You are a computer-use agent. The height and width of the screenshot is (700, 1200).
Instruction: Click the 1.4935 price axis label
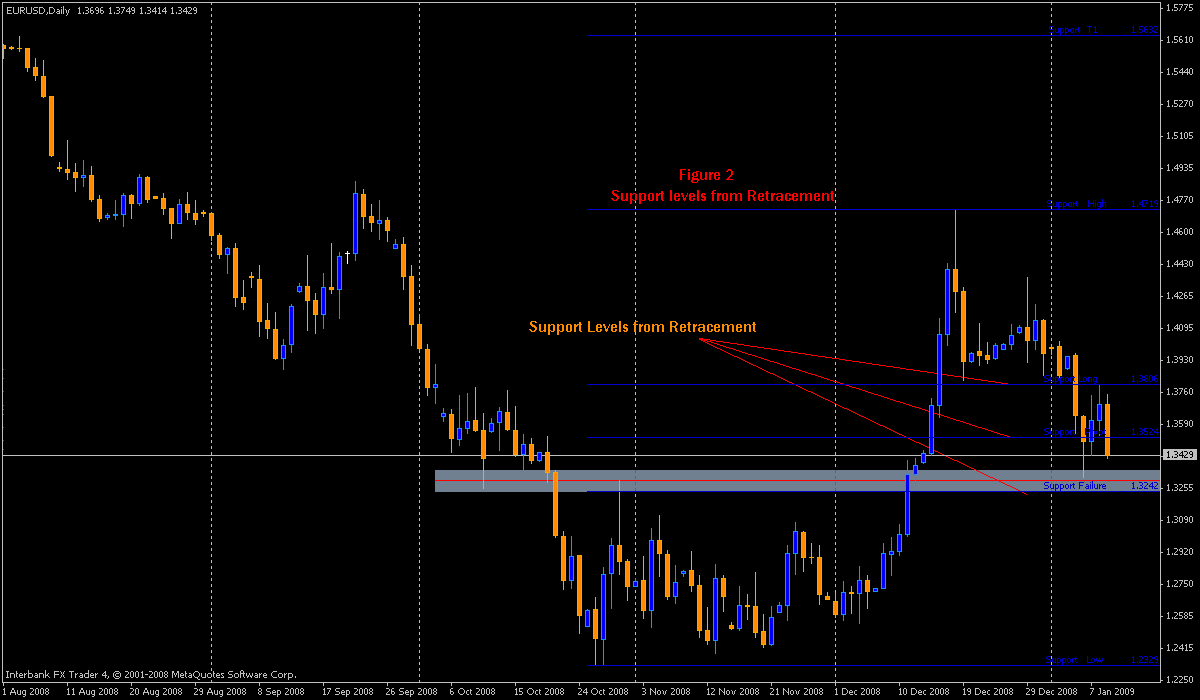(1180, 168)
